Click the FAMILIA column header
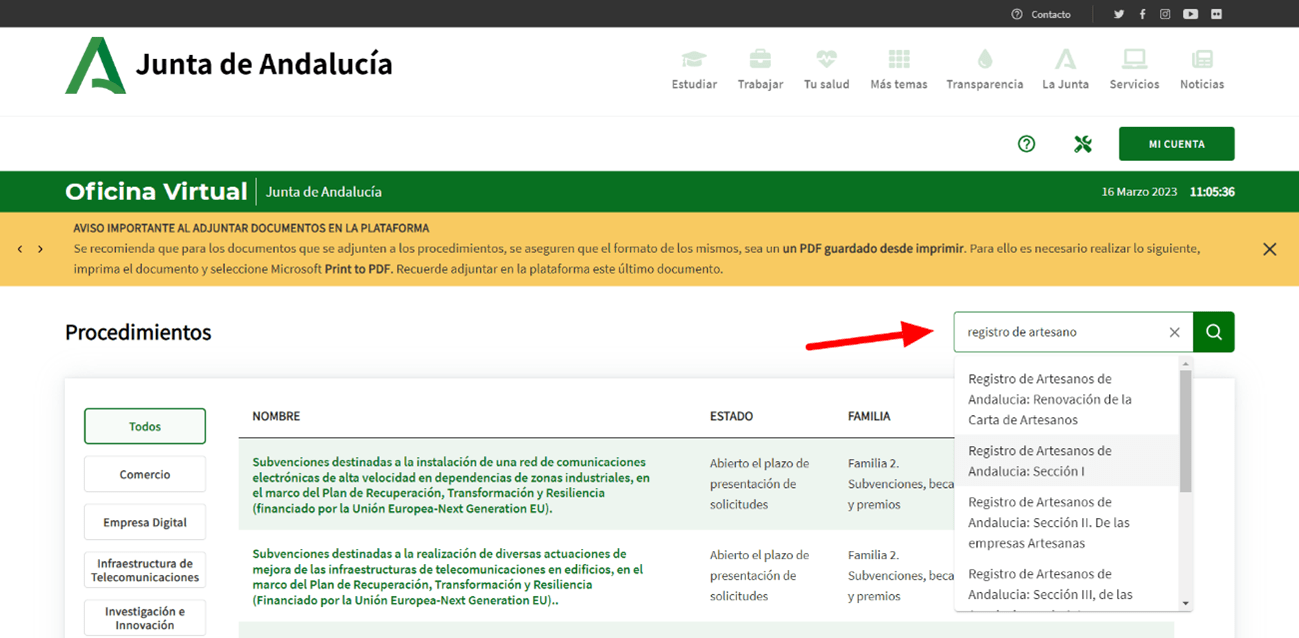Image resolution: width=1299 pixels, height=638 pixels. (869, 416)
